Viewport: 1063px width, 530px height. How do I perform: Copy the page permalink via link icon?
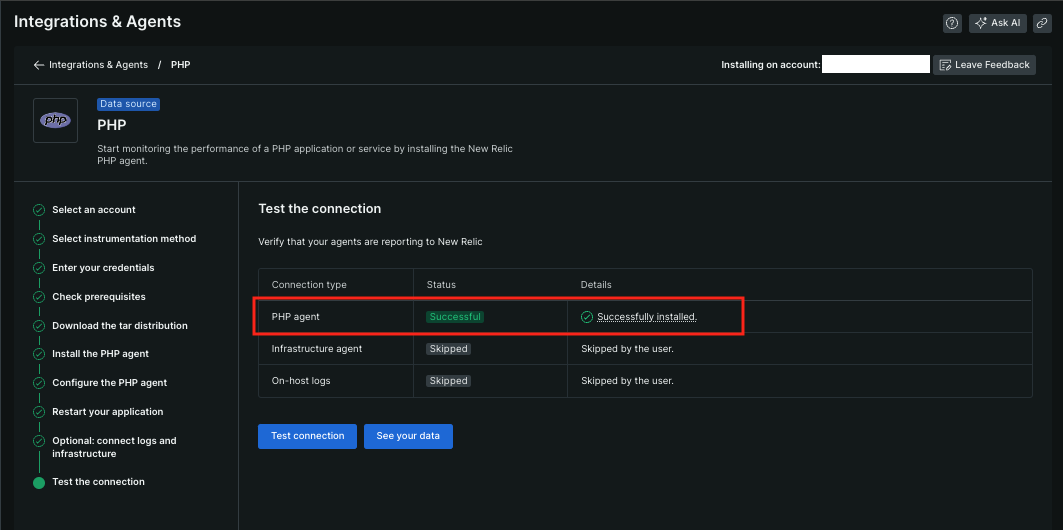click(1041, 23)
